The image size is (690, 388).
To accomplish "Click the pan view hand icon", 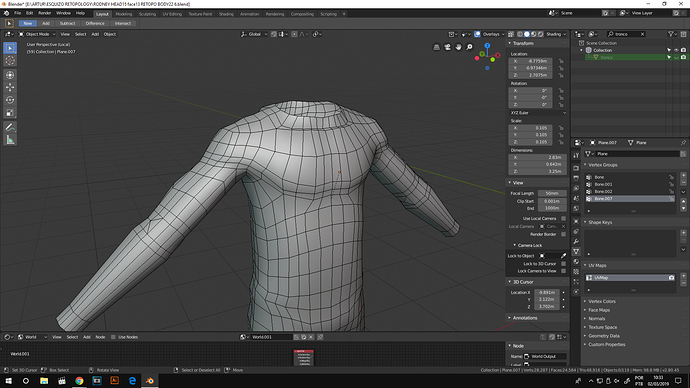I will (459, 47).
